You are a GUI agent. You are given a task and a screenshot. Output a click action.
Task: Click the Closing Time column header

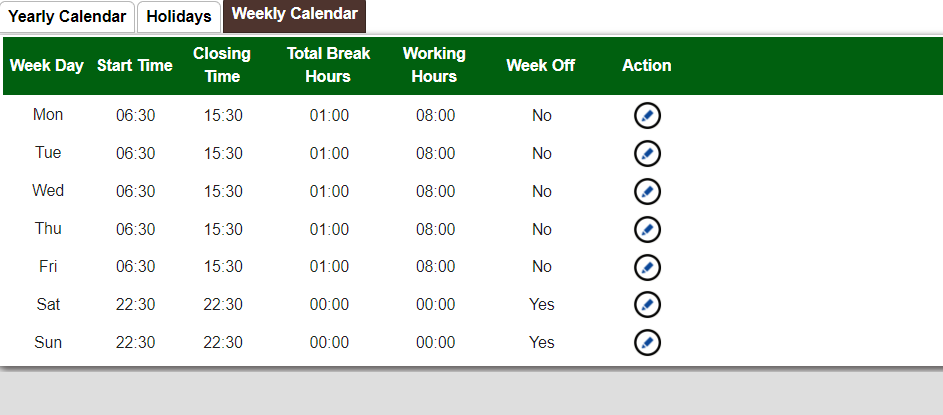coord(222,65)
